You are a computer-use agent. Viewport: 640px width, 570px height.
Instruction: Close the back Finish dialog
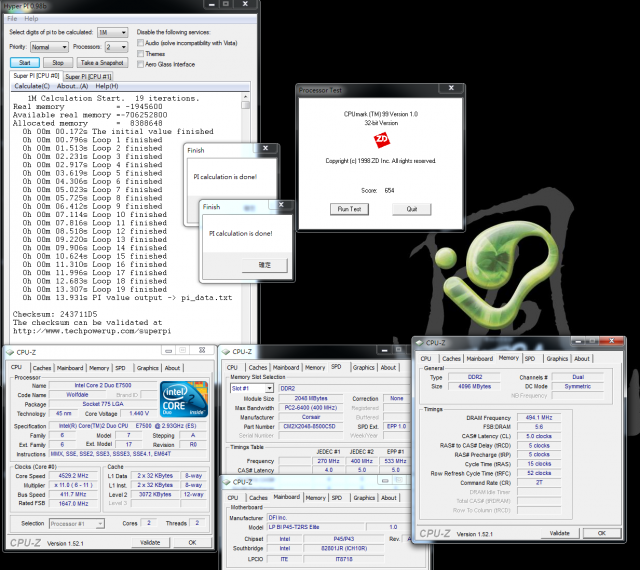(265, 148)
